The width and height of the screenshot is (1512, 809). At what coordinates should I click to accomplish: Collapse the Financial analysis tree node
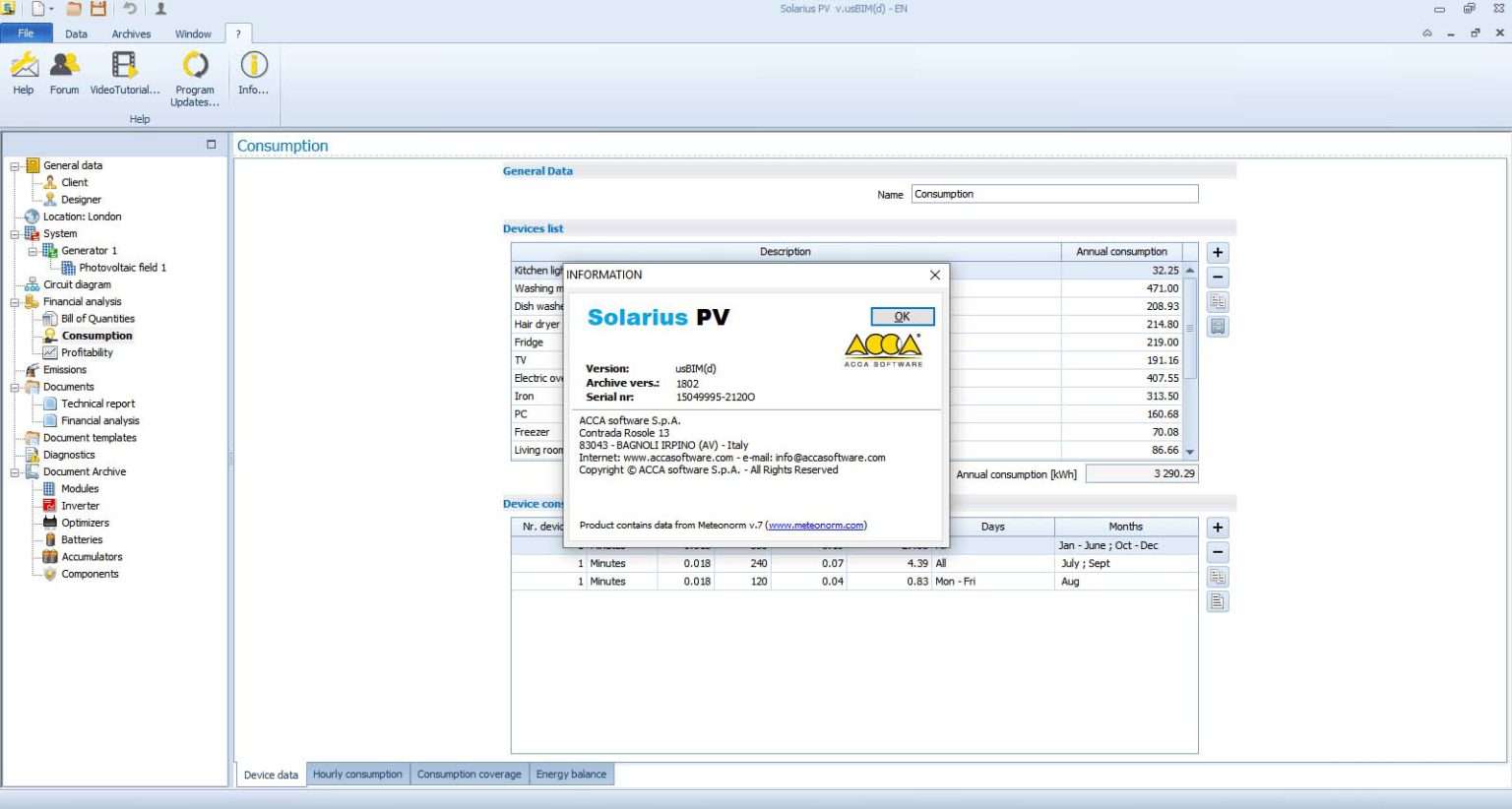coord(15,302)
